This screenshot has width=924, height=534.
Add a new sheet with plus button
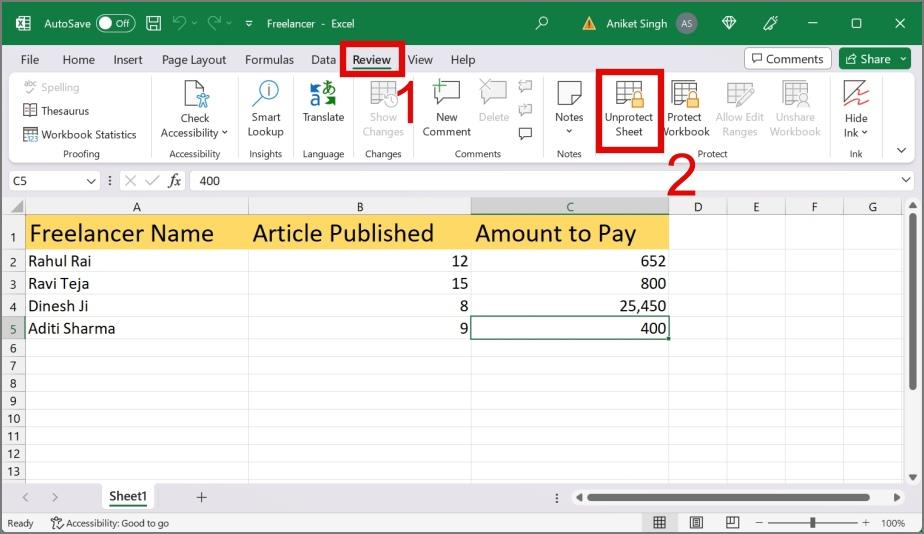click(201, 497)
